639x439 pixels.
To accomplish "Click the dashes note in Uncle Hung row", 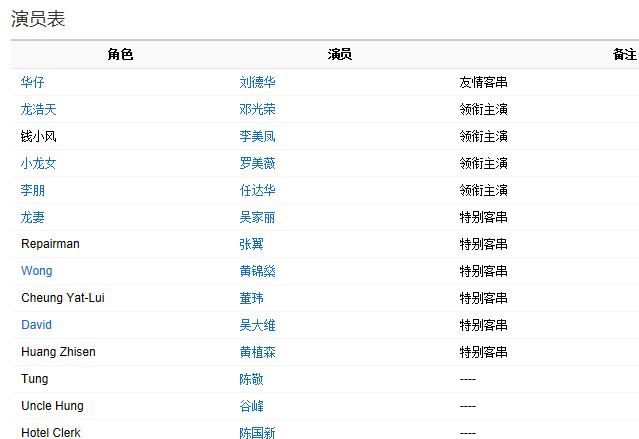I will (468, 406).
